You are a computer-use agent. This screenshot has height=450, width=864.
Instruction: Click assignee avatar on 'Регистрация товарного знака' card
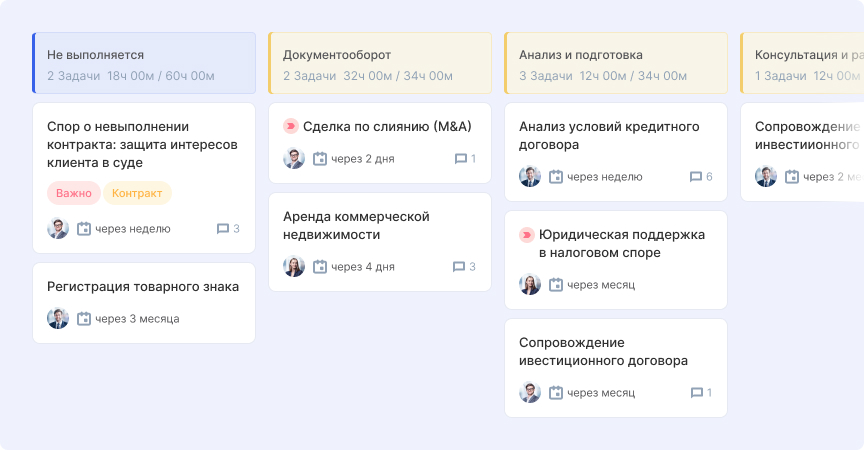[58, 319]
